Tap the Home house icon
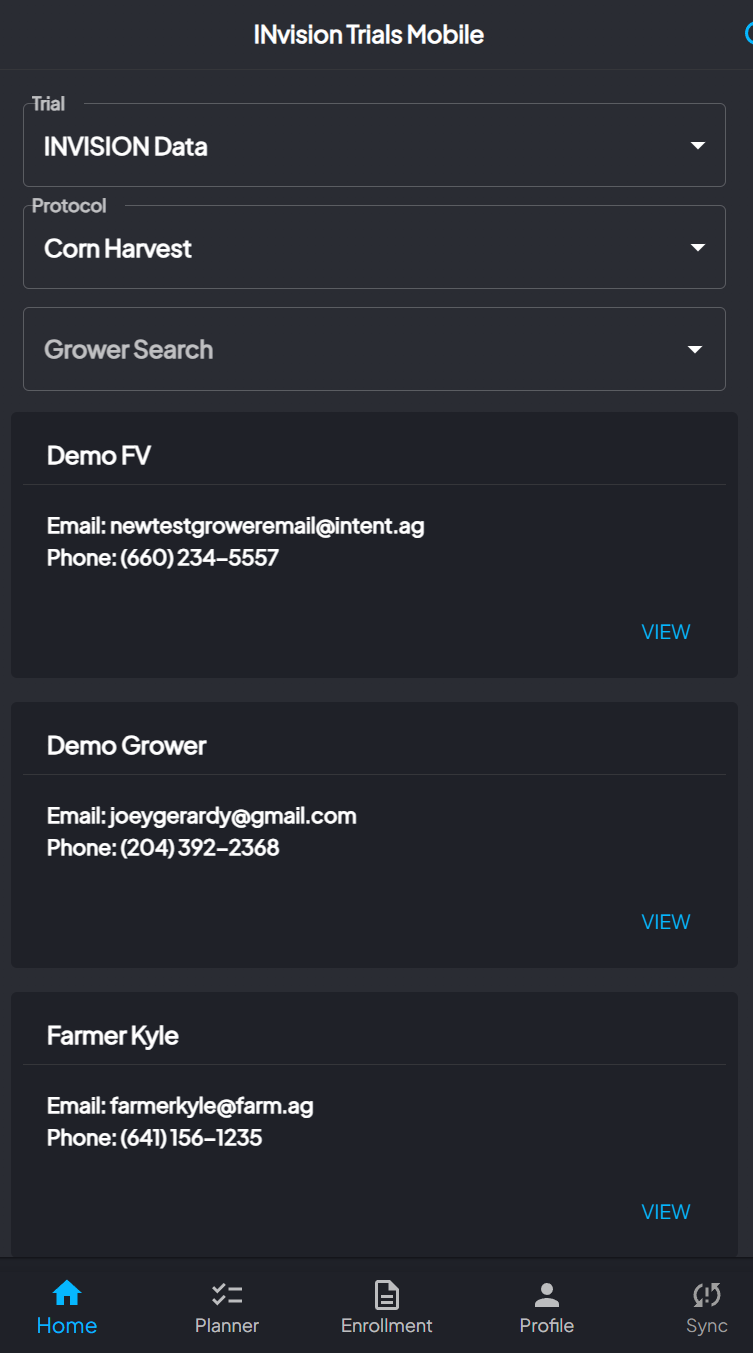Viewport: 753px width, 1353px height. (x=67, y=1294)
